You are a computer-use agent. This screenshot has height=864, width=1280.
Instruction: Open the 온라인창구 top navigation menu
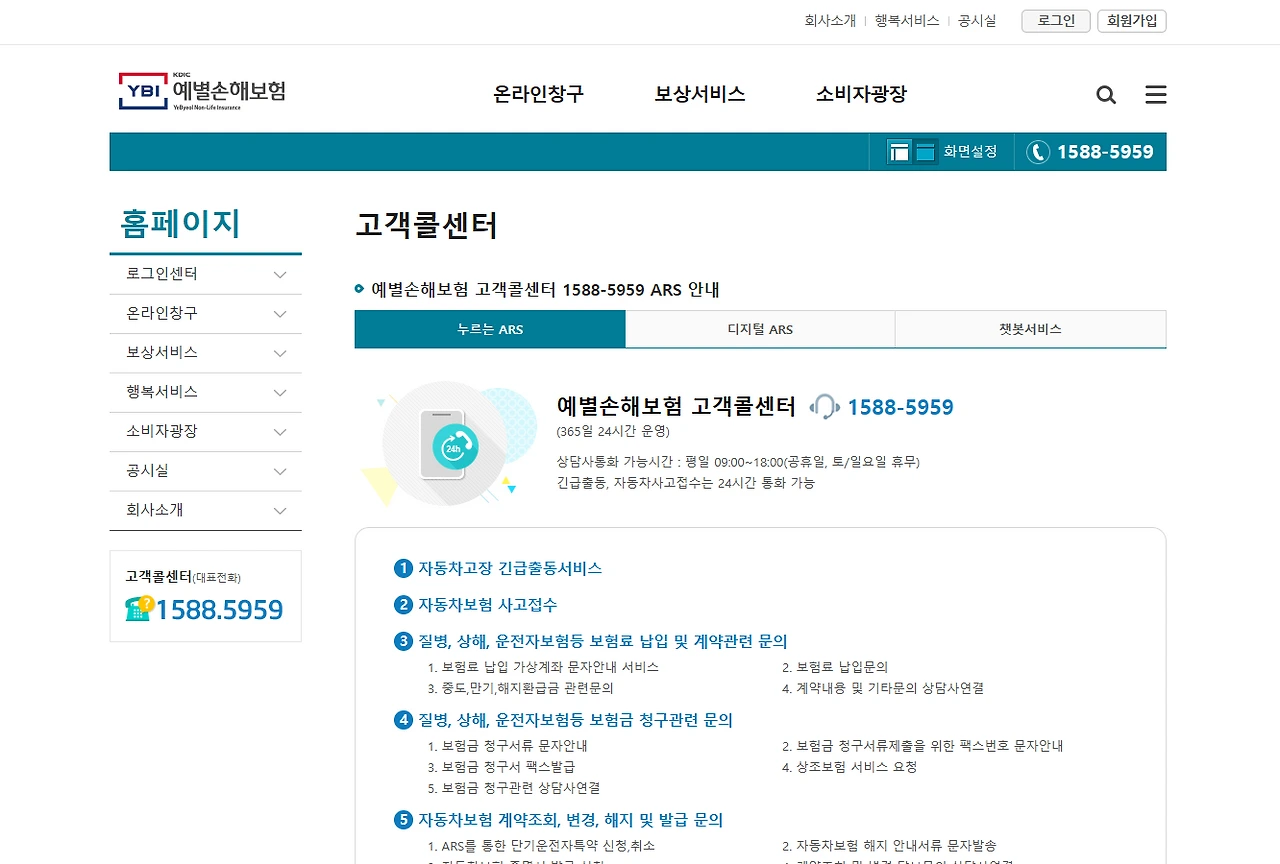(539, 94)
